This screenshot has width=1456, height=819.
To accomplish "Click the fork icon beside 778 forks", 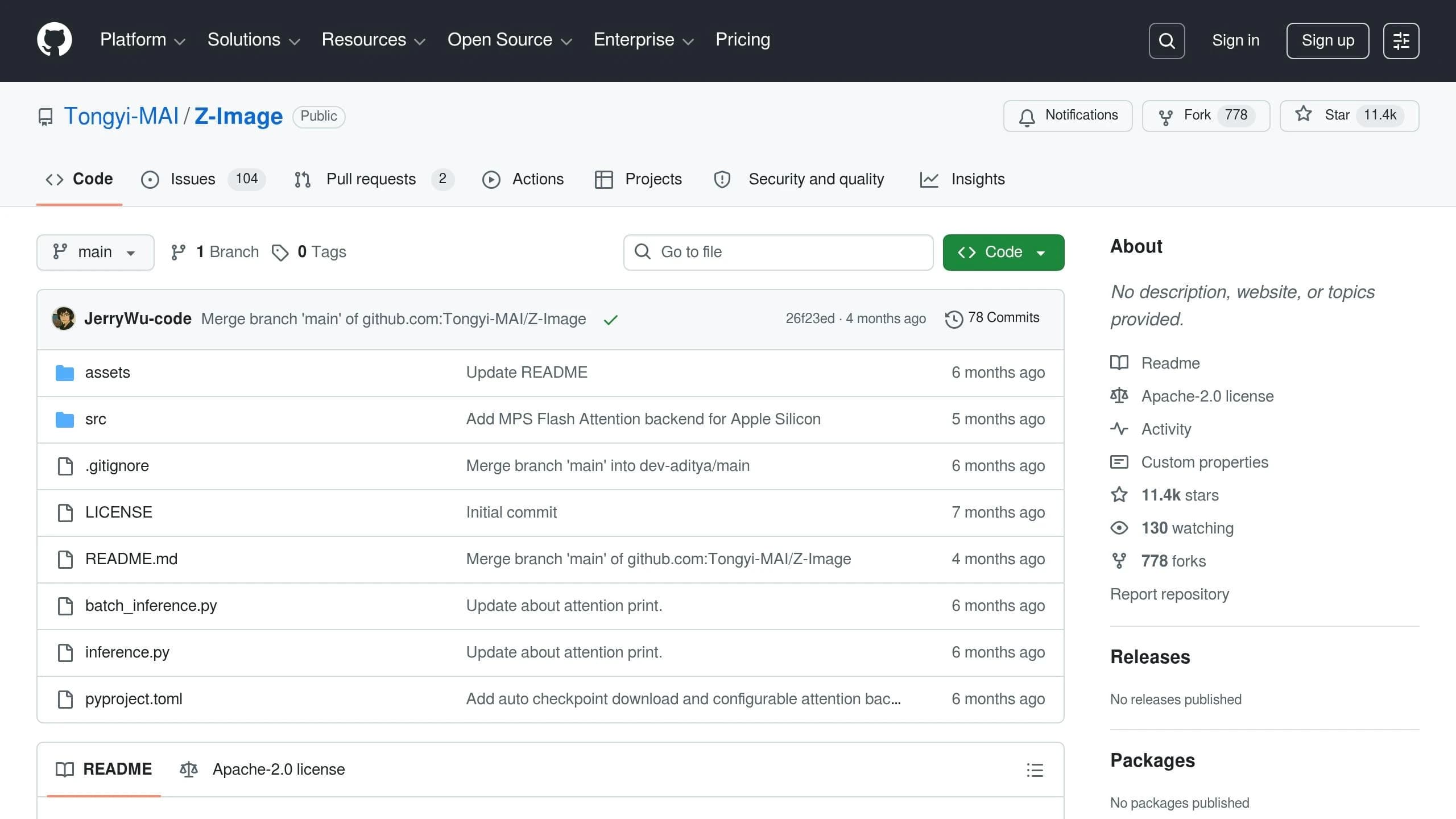I will (1119, 561).
